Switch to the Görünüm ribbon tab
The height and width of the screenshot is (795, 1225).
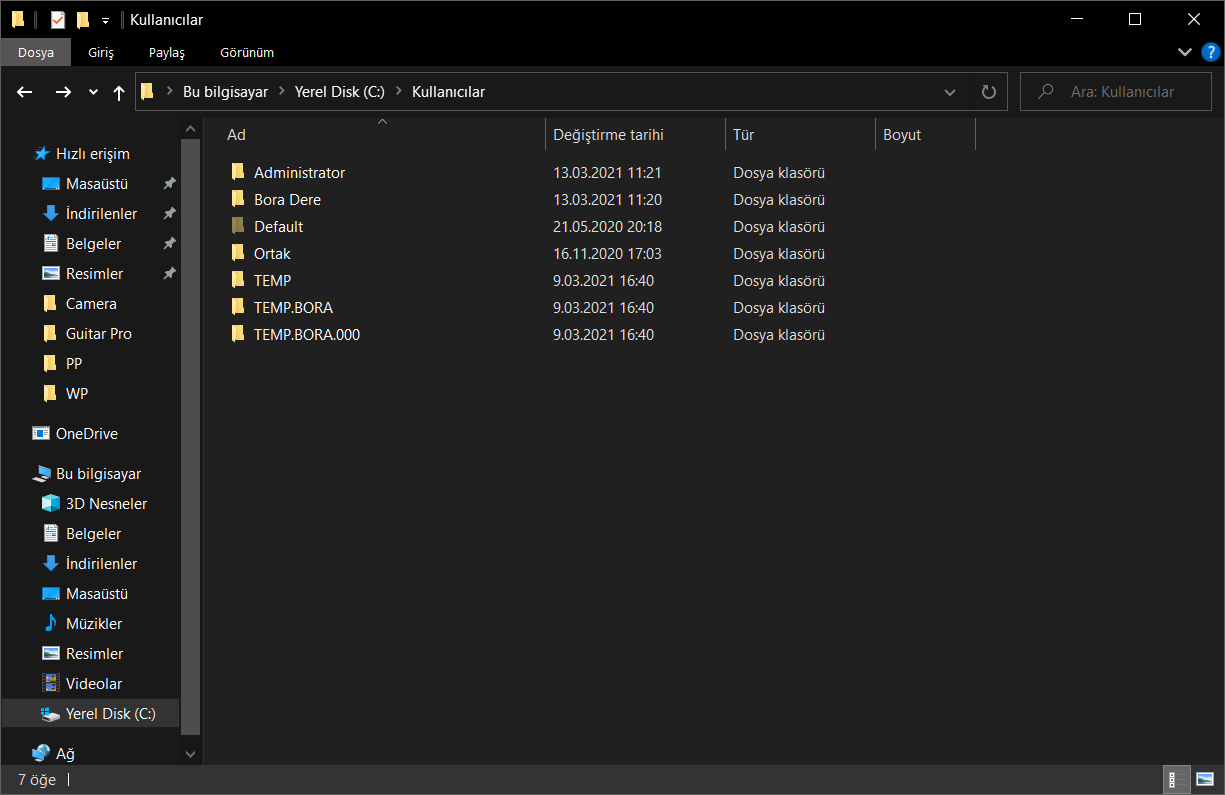[x=246, y=52]
